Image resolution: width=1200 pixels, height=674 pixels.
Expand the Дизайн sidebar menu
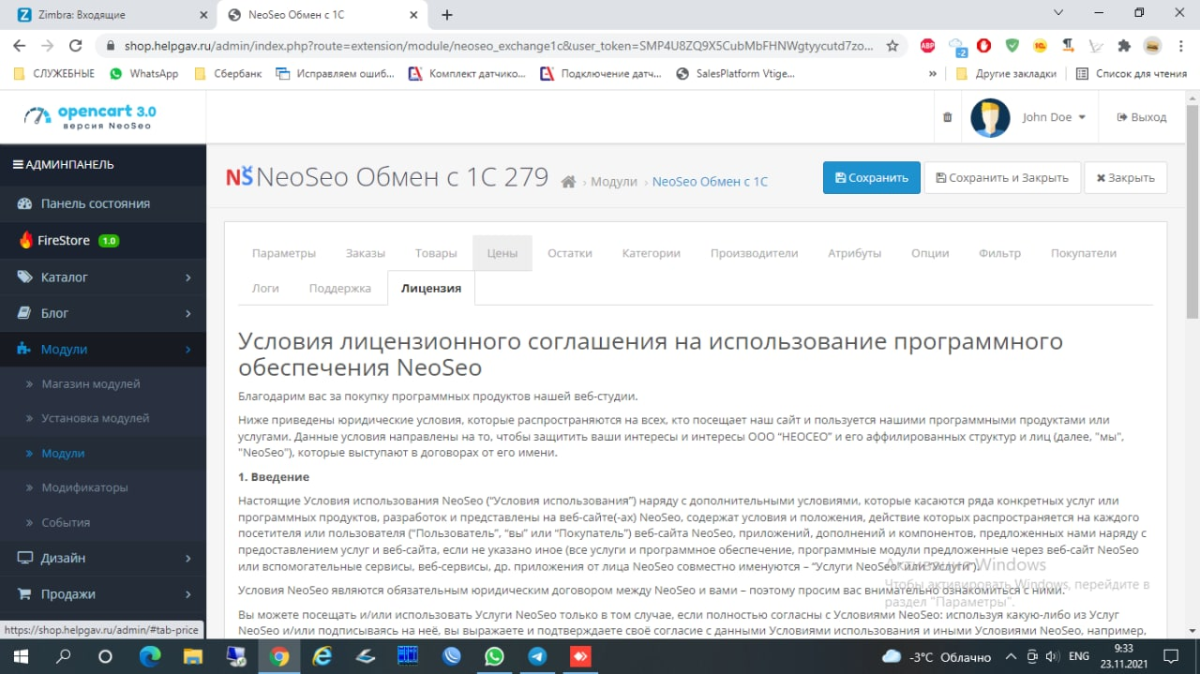103,558
